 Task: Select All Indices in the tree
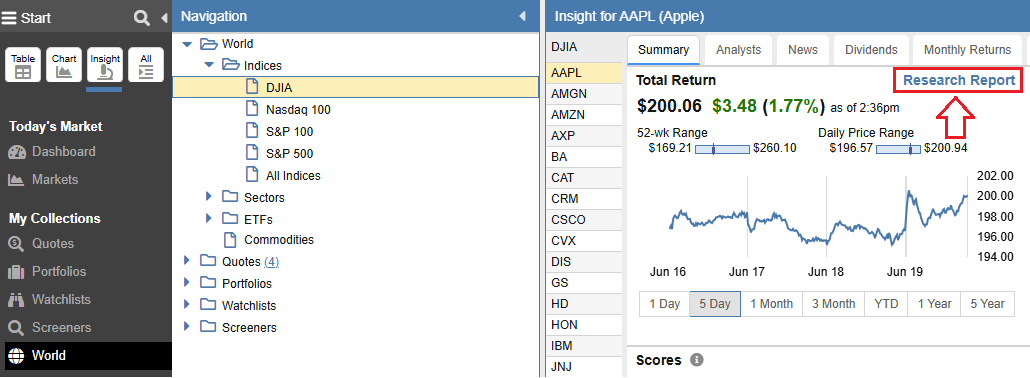[293, 176]
